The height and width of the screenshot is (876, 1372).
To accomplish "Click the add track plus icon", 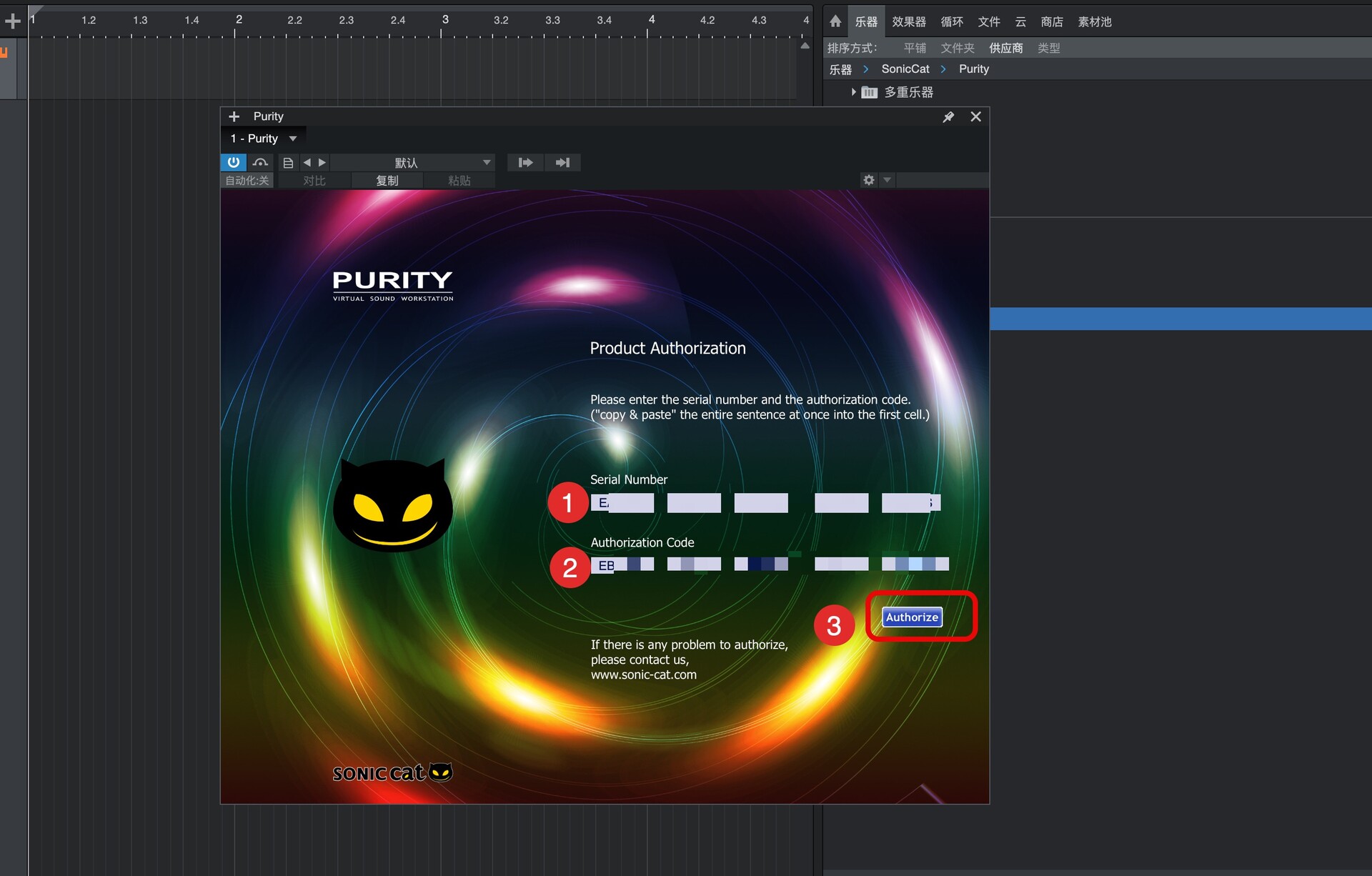I will tap(13, 21).
